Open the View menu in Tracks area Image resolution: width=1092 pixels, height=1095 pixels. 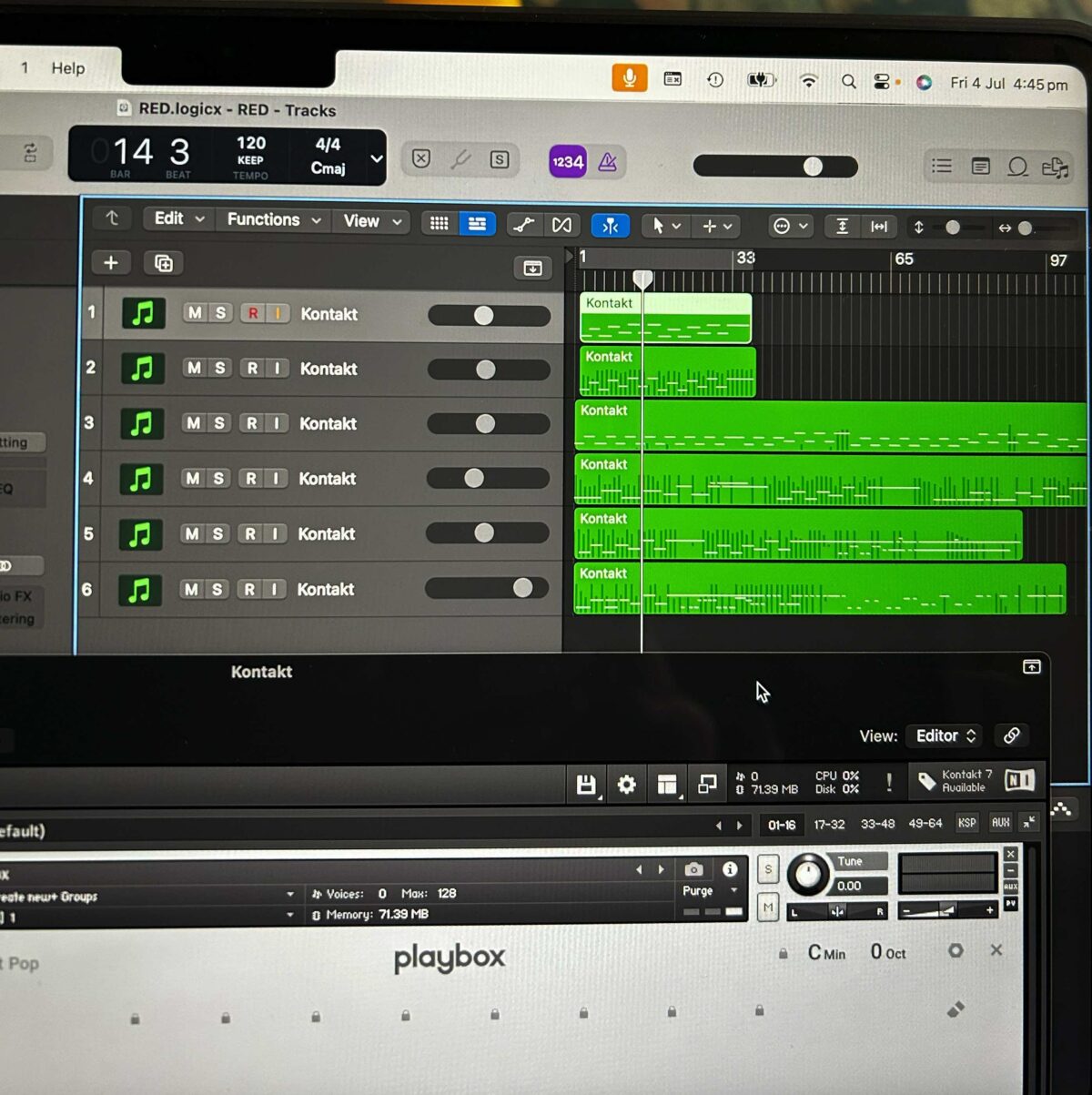click(371, 221)
